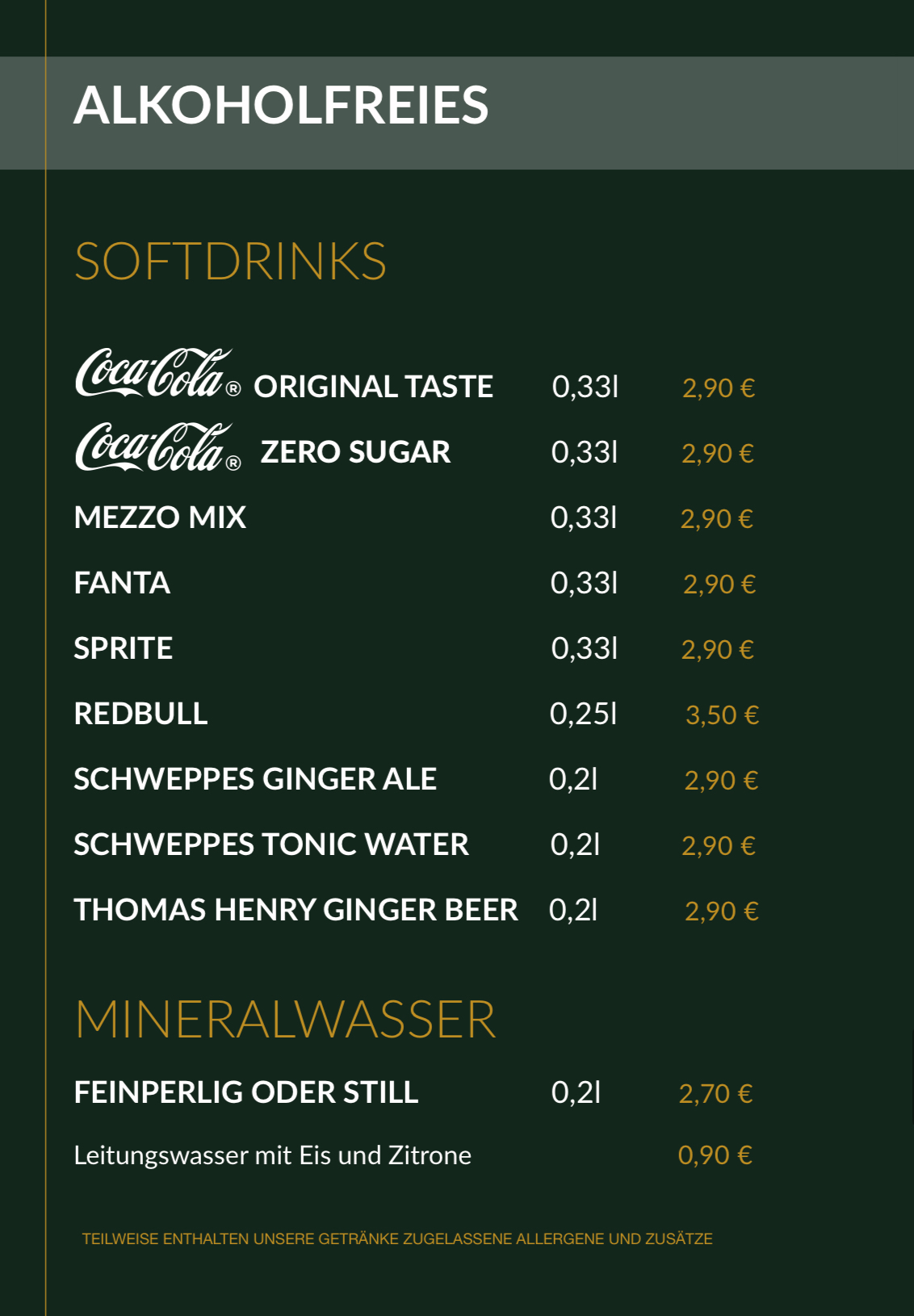
Task: Click the SOFTDRINKS section title
Action: pos(230,262)
